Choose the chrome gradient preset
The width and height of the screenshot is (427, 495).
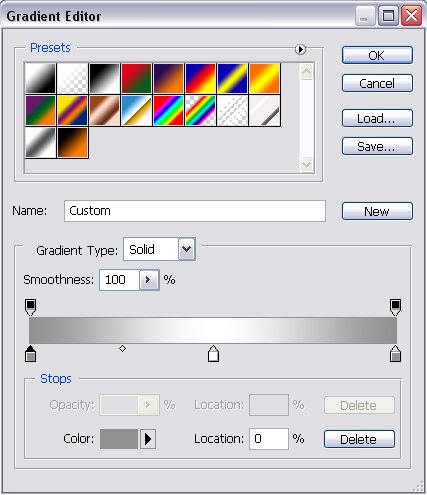click(x=136, y=111)
